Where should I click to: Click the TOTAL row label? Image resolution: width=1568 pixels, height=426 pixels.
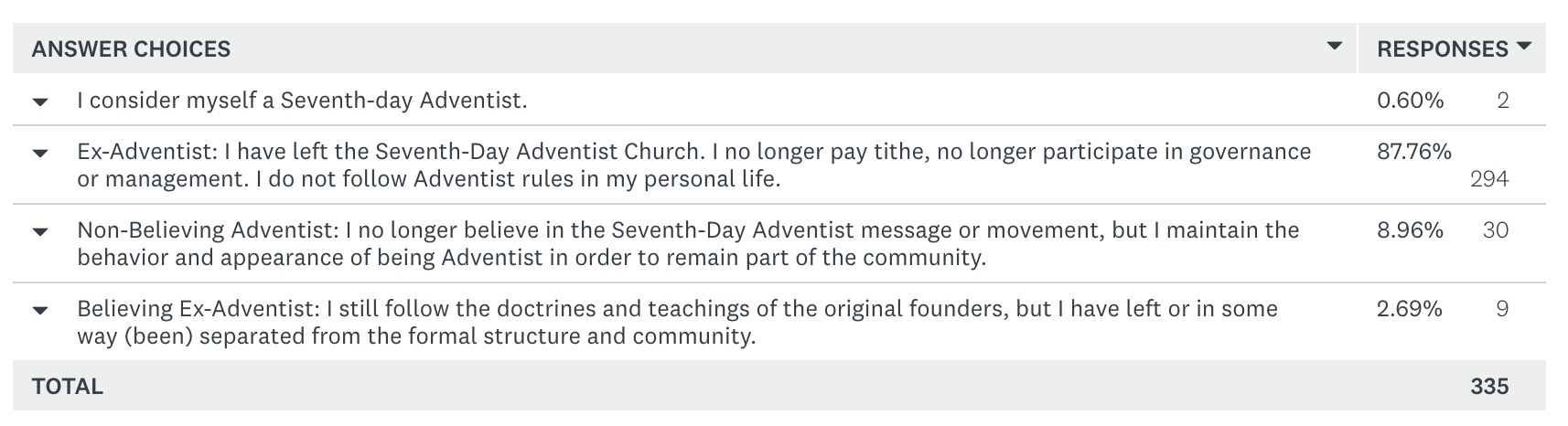pos(68,387)
